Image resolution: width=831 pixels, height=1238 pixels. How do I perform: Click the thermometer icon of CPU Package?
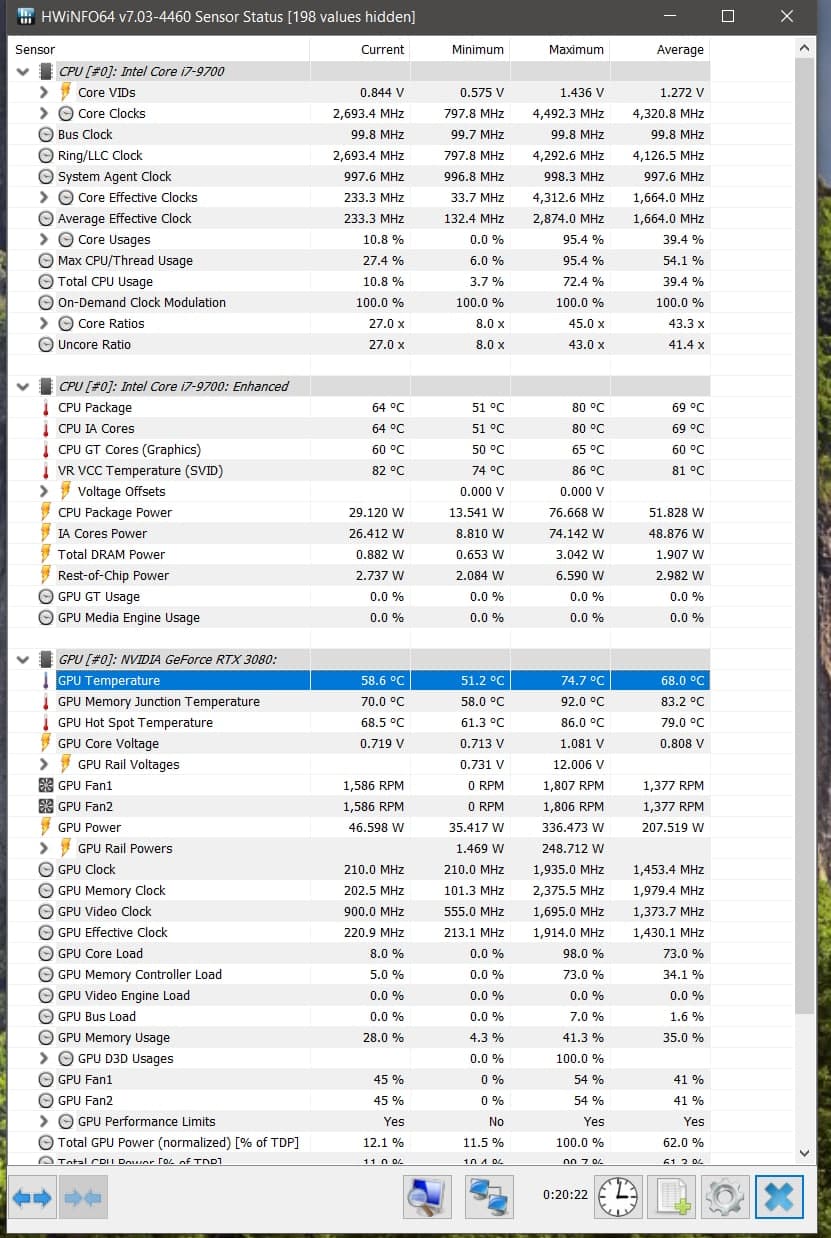(46, 407)
